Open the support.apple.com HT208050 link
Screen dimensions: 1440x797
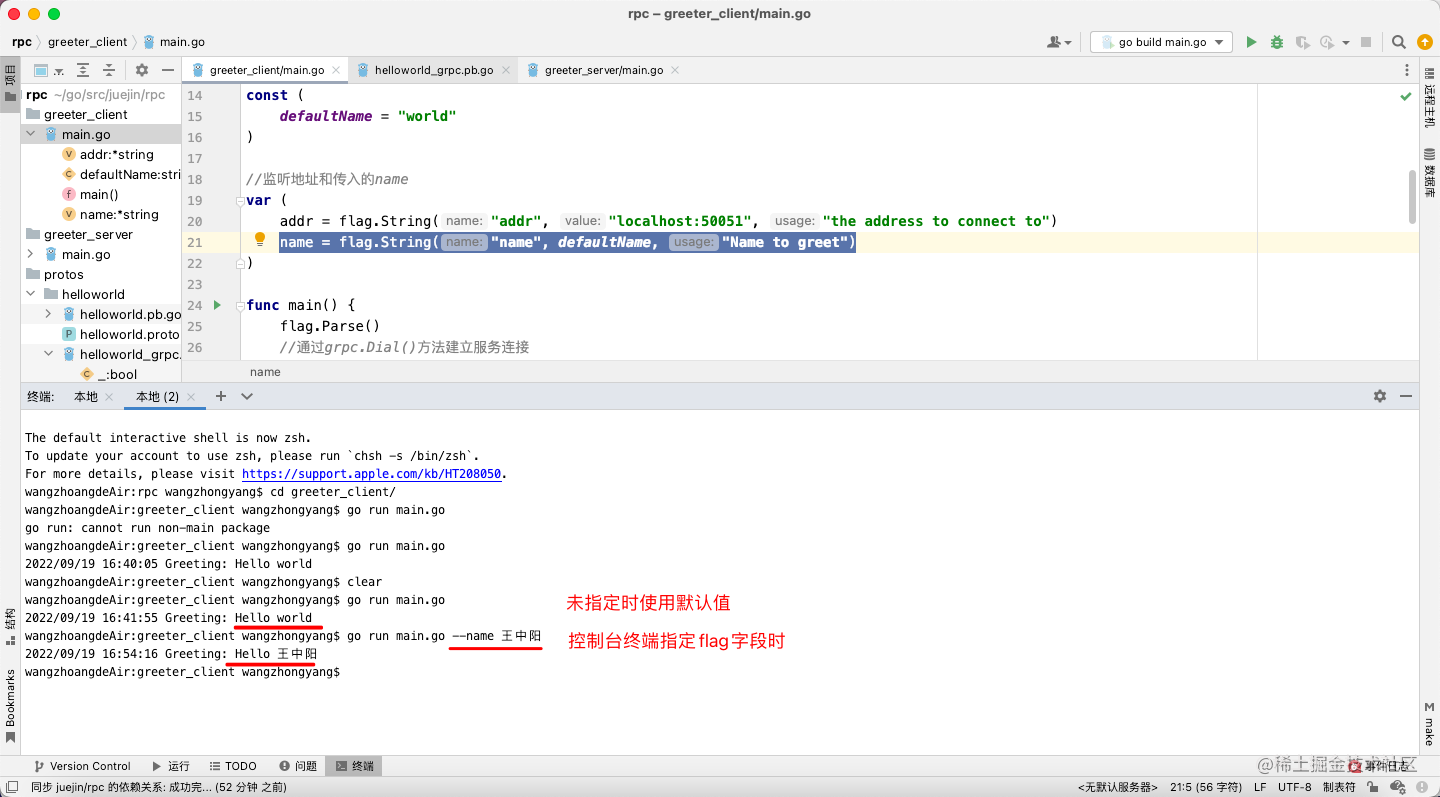pyautogui.click(x=372, y=474)
